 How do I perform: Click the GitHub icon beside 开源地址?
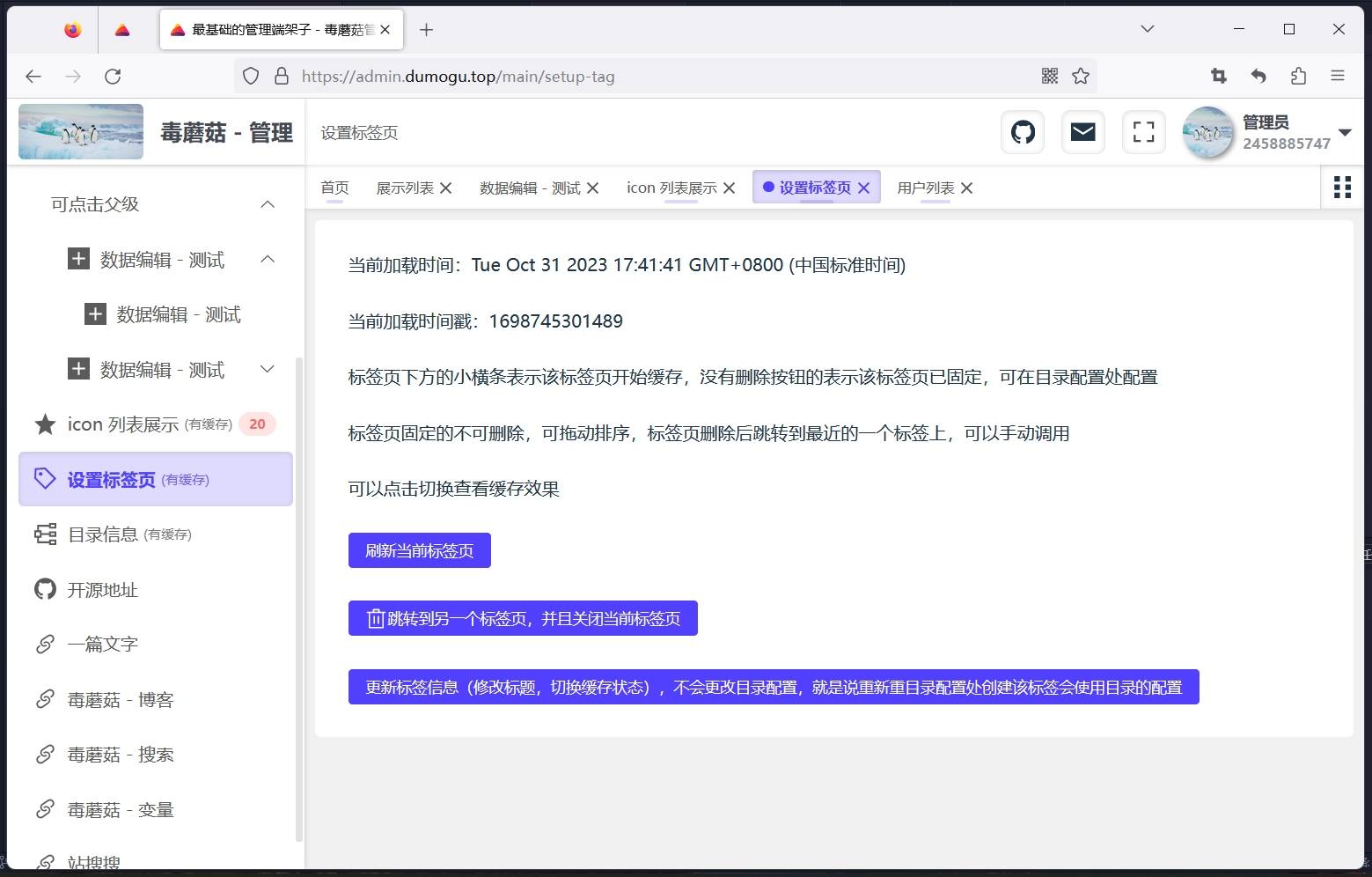[44, 589]
